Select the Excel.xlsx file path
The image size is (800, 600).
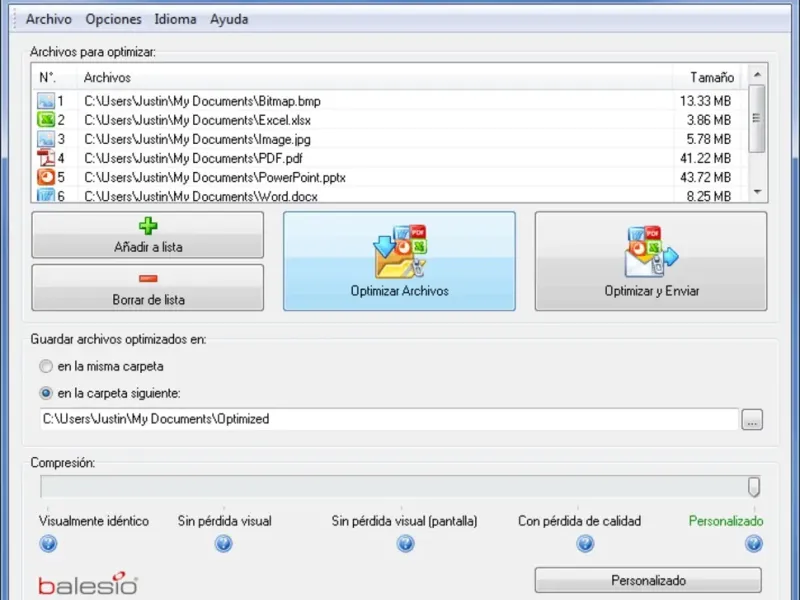click(197, 120)
